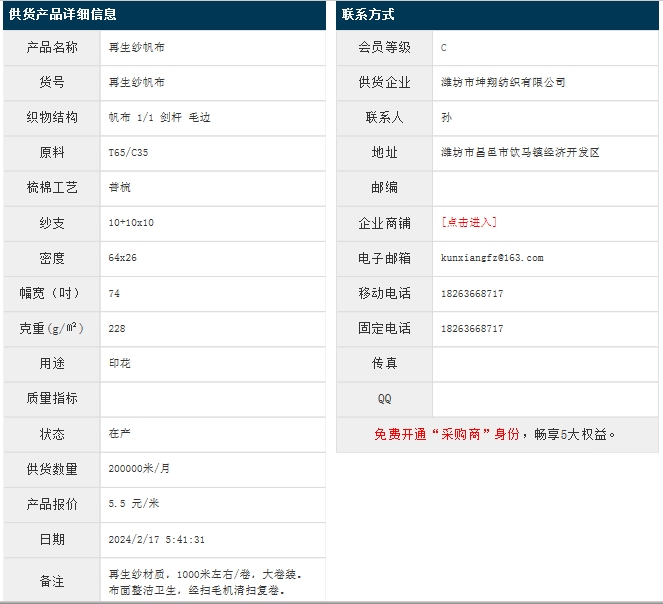663x604 pixels.
Task: Click supplier name 潍坊市坤翔纺织有限公司
Action: (x=502, y=82)
